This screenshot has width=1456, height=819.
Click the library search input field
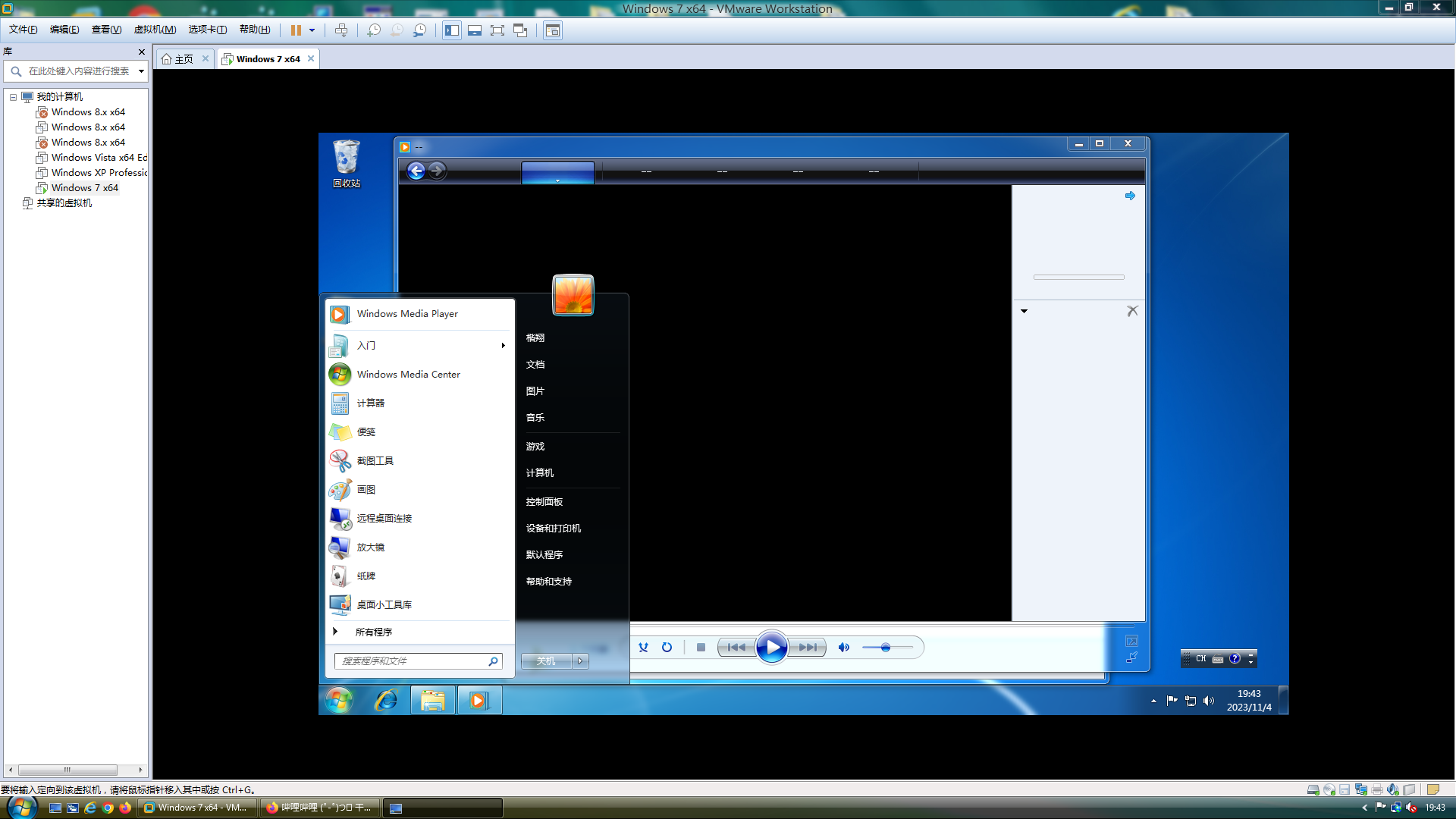[x=74, y=71]
